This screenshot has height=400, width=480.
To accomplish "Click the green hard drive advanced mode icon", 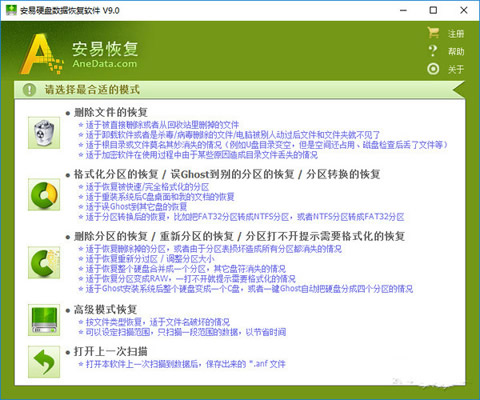I will tap(44, 320).
